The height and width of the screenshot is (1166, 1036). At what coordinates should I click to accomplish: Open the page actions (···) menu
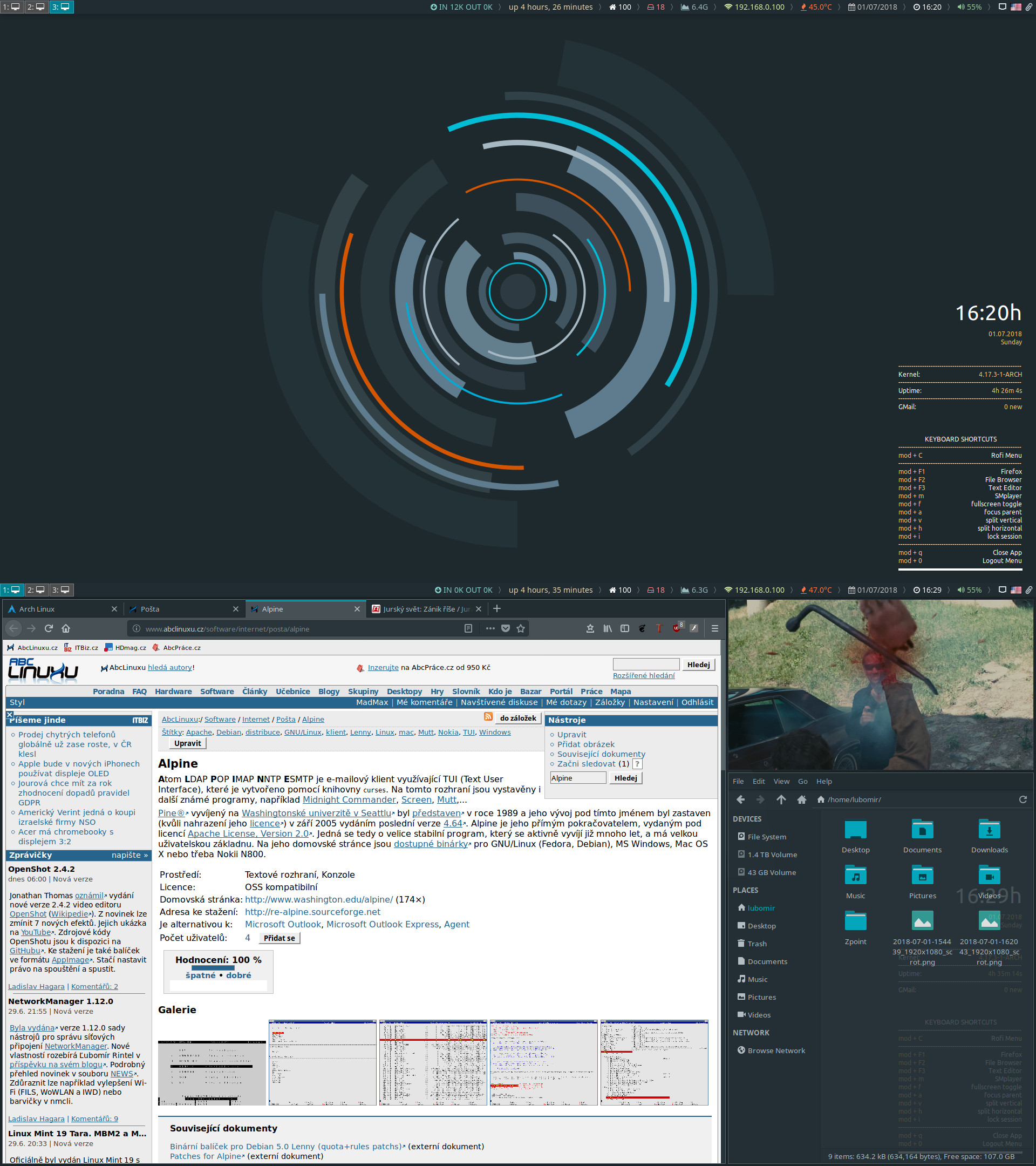point(489,628)
